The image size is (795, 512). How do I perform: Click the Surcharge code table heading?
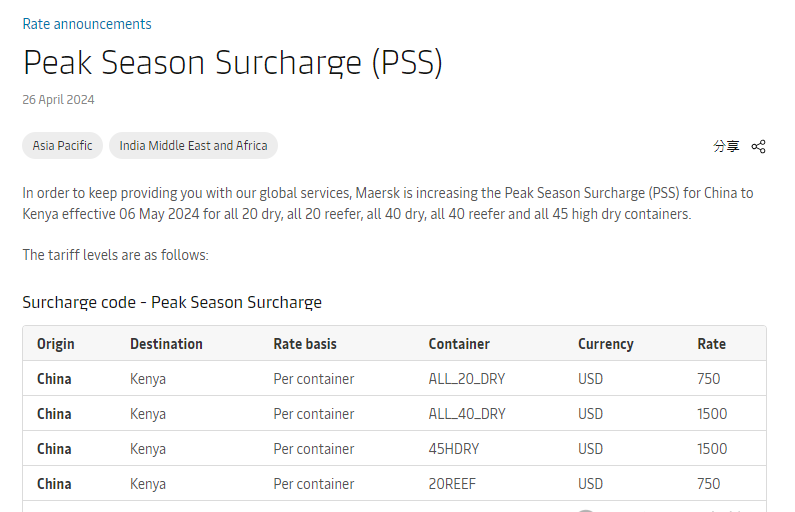(x=172, y=302)
